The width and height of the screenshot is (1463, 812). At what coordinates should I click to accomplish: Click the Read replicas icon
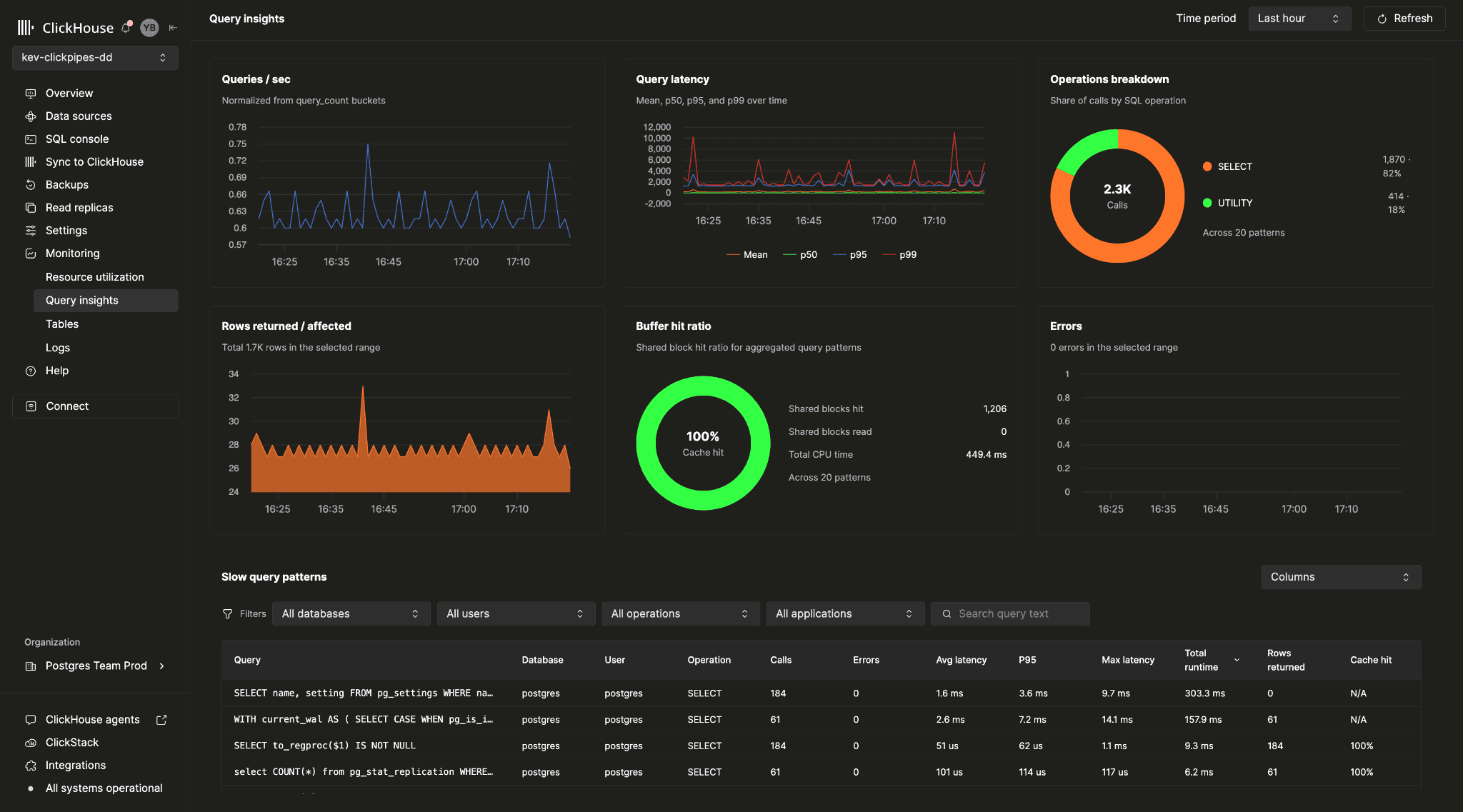pos(31,208)
